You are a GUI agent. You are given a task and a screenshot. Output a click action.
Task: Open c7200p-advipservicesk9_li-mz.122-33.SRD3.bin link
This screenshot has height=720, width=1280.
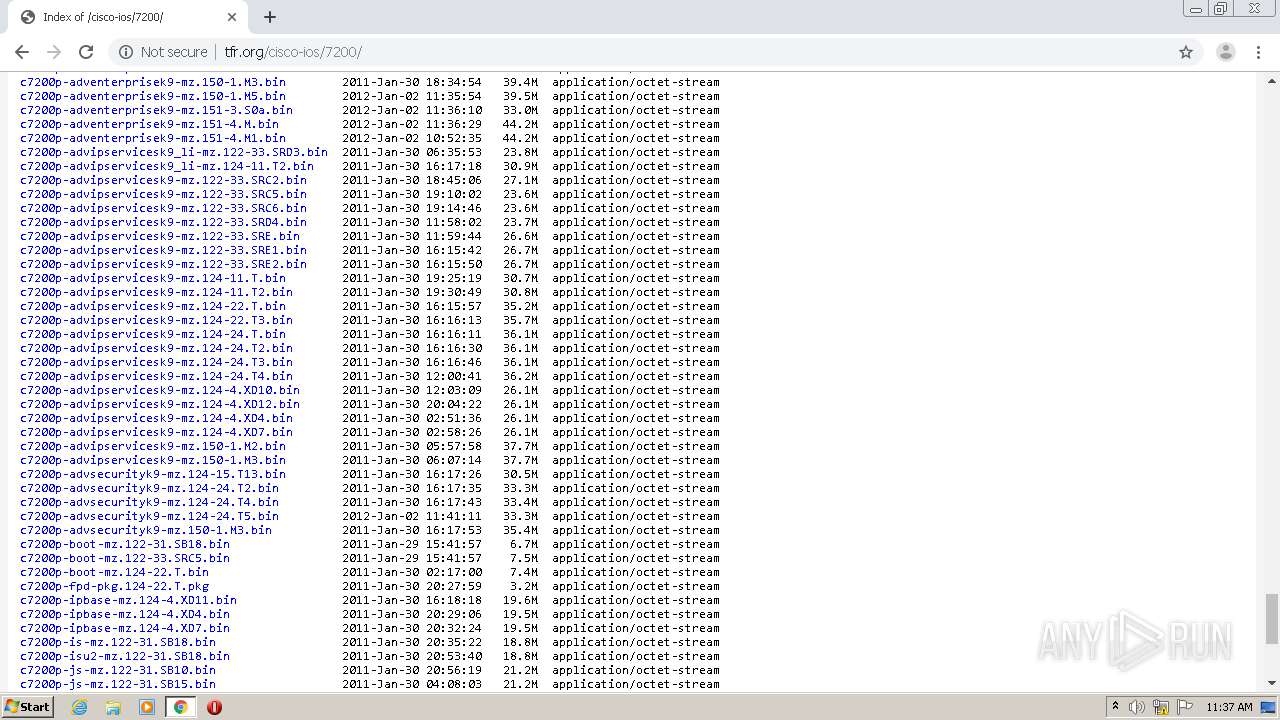(x=174, y=152)
